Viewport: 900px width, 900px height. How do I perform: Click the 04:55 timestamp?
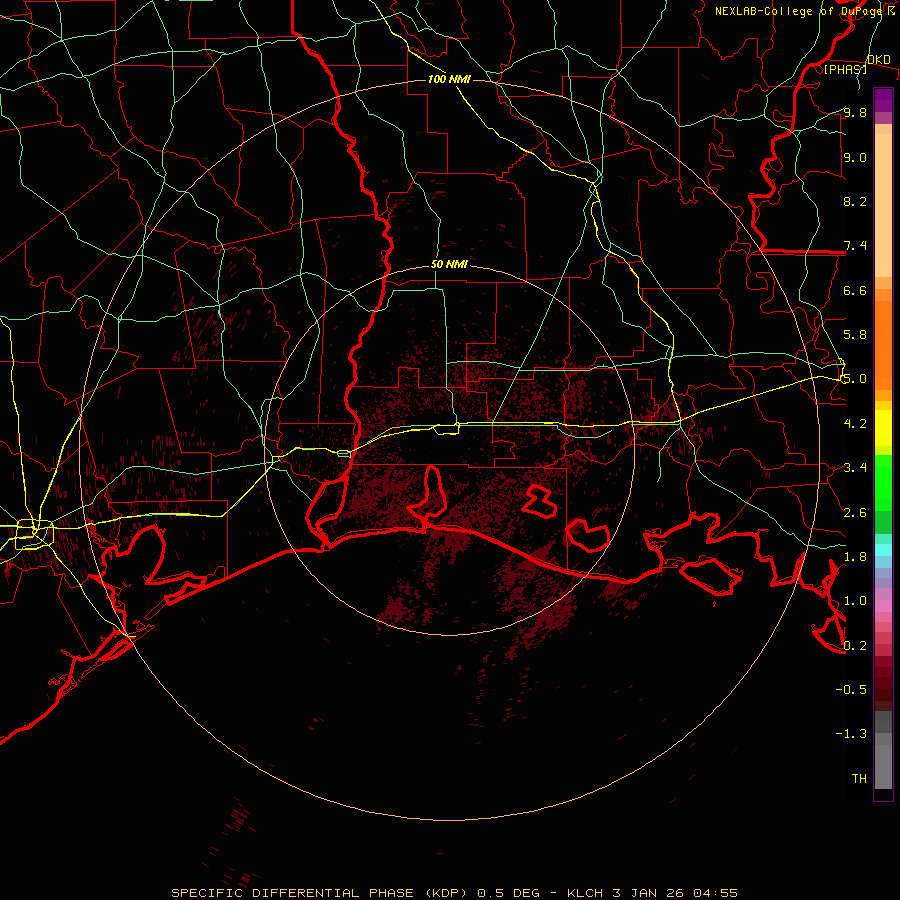tap(715, 893)
